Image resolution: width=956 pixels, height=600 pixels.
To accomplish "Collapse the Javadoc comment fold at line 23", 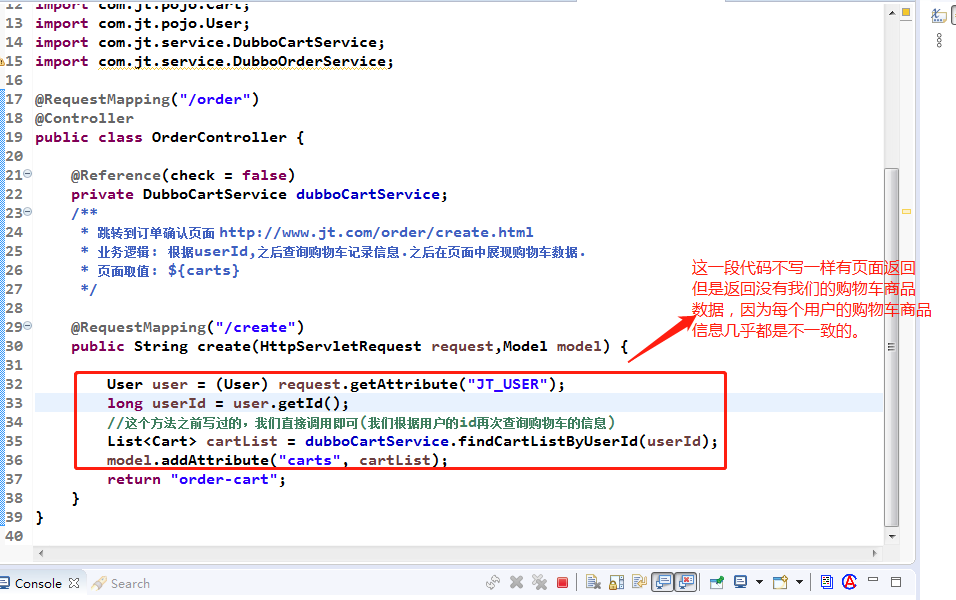I will coord(27,212).
